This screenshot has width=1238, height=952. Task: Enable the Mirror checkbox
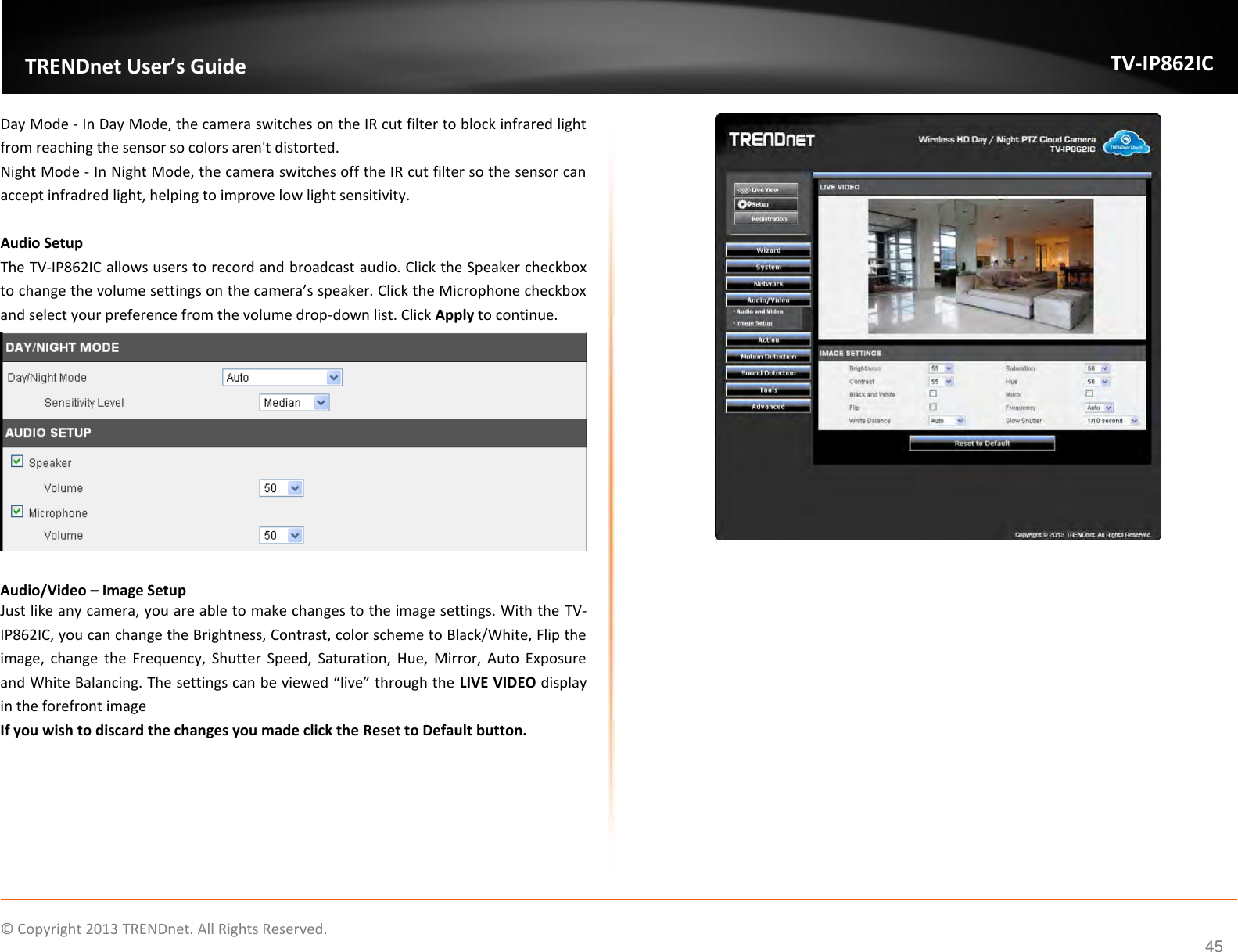coord(1089,393)
